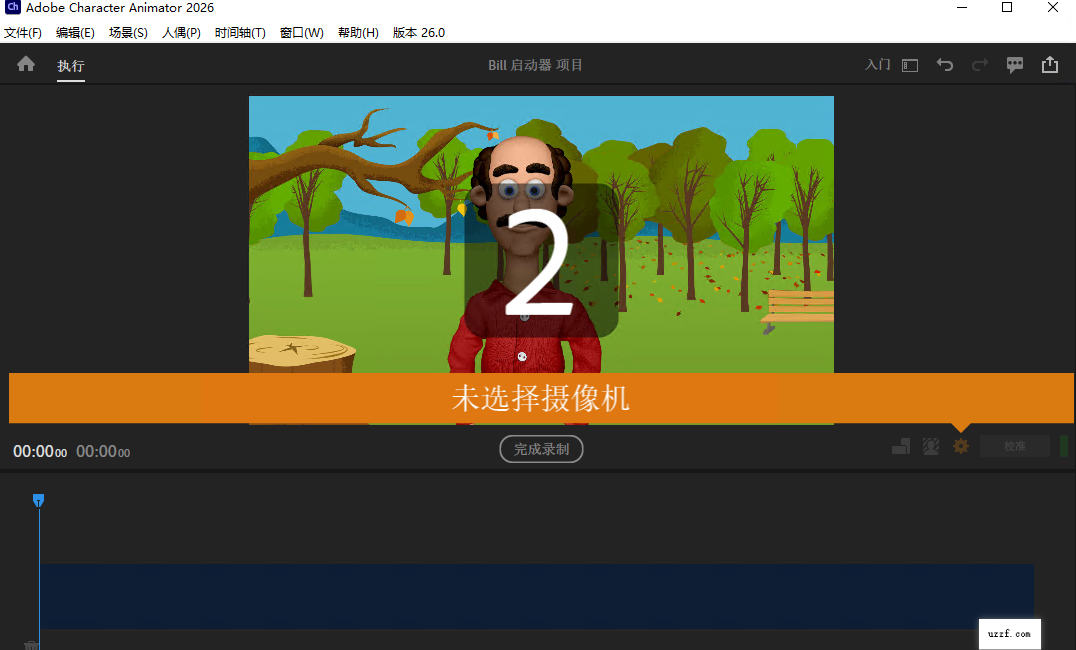1076x650 pixels.
Task: Select the blue playhead marker in the timeline
Action: 38,500
